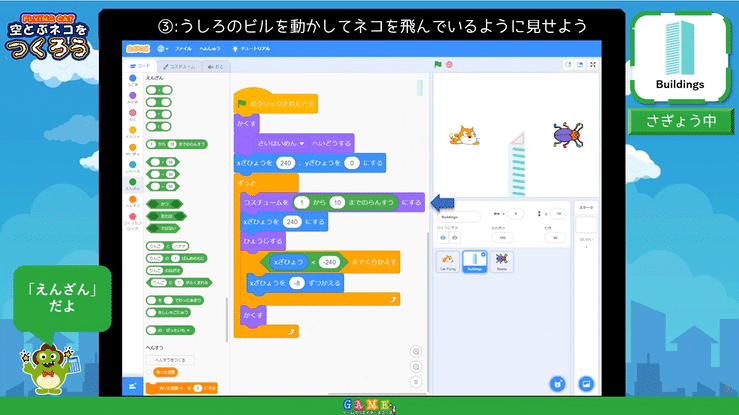The height and width of the screenshot is (415, 739).
Task: Select the blue うごき block category
Action: click(133, 80)
